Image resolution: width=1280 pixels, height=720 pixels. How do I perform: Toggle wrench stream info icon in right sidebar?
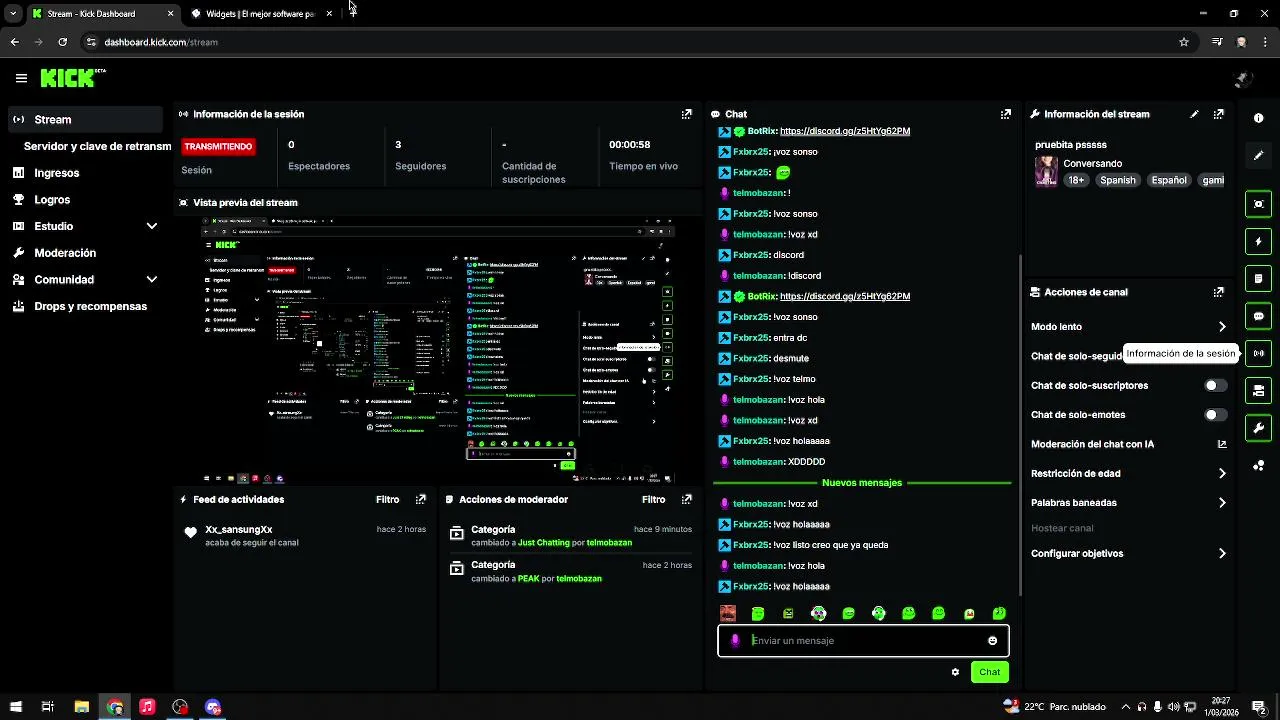(1258, 428)
